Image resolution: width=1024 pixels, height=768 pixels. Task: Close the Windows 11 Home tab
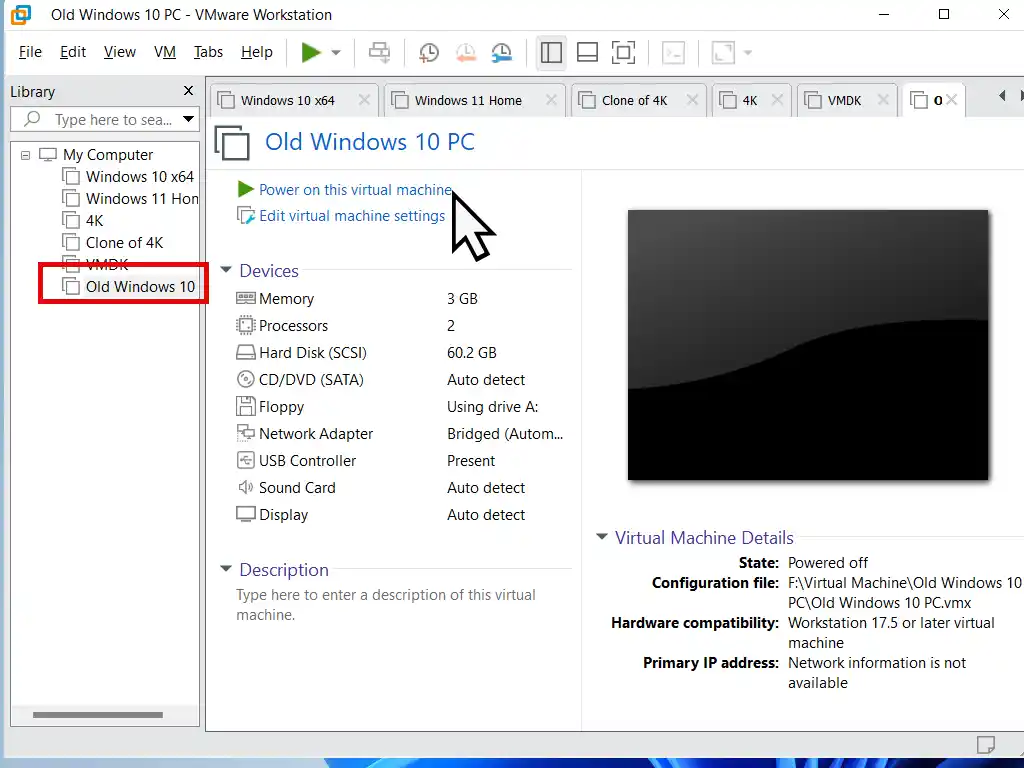point(551,100)
